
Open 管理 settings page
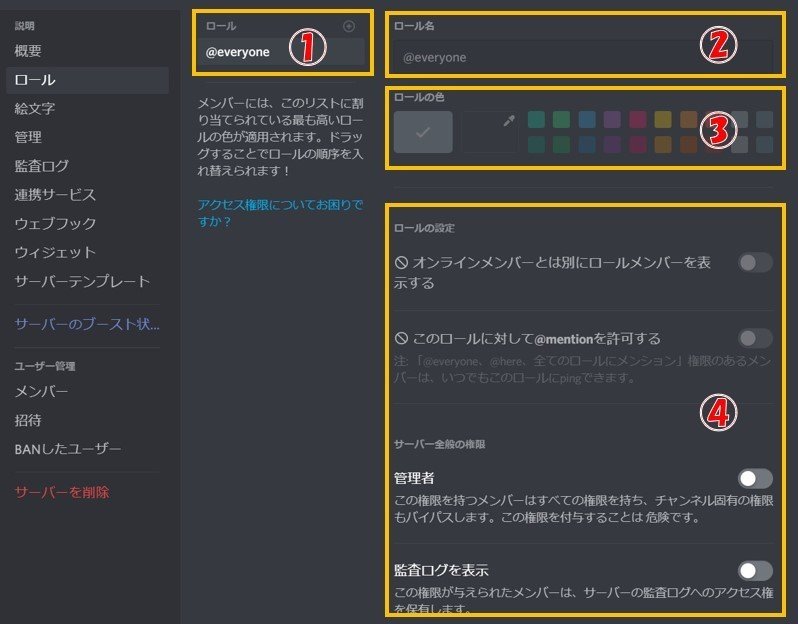pyautogui.click(x=87, y=137)
